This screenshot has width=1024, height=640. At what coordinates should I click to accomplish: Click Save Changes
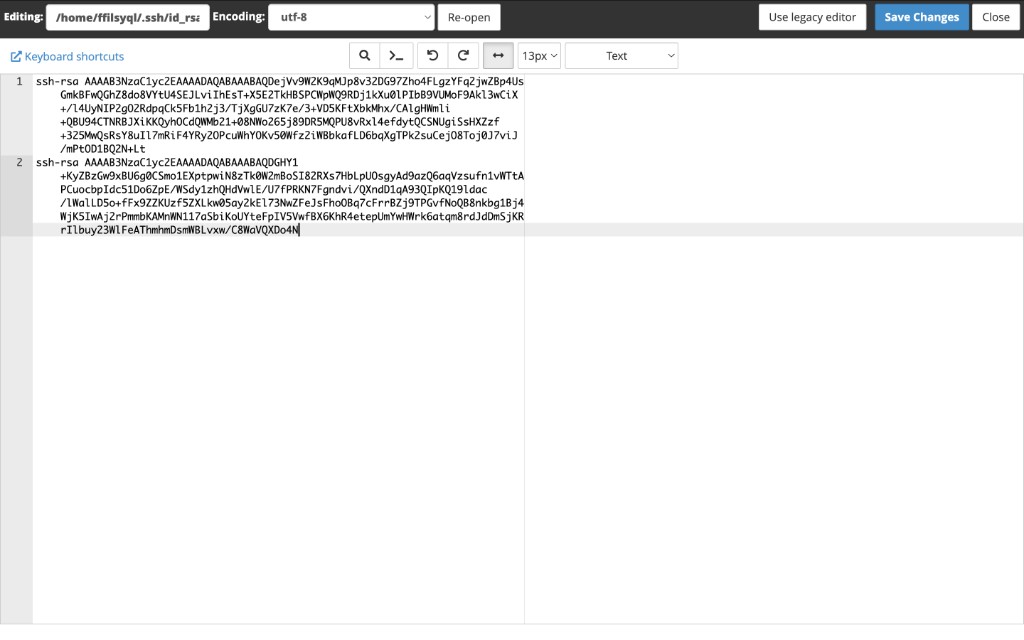[921, 17]
